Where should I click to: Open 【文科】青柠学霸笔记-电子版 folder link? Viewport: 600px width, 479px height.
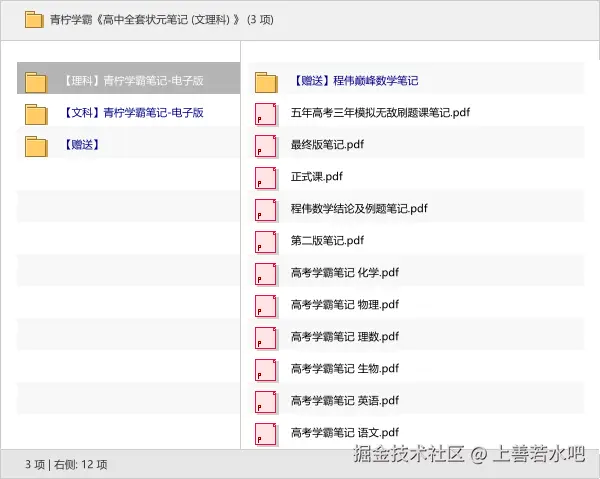pos(132,113)
